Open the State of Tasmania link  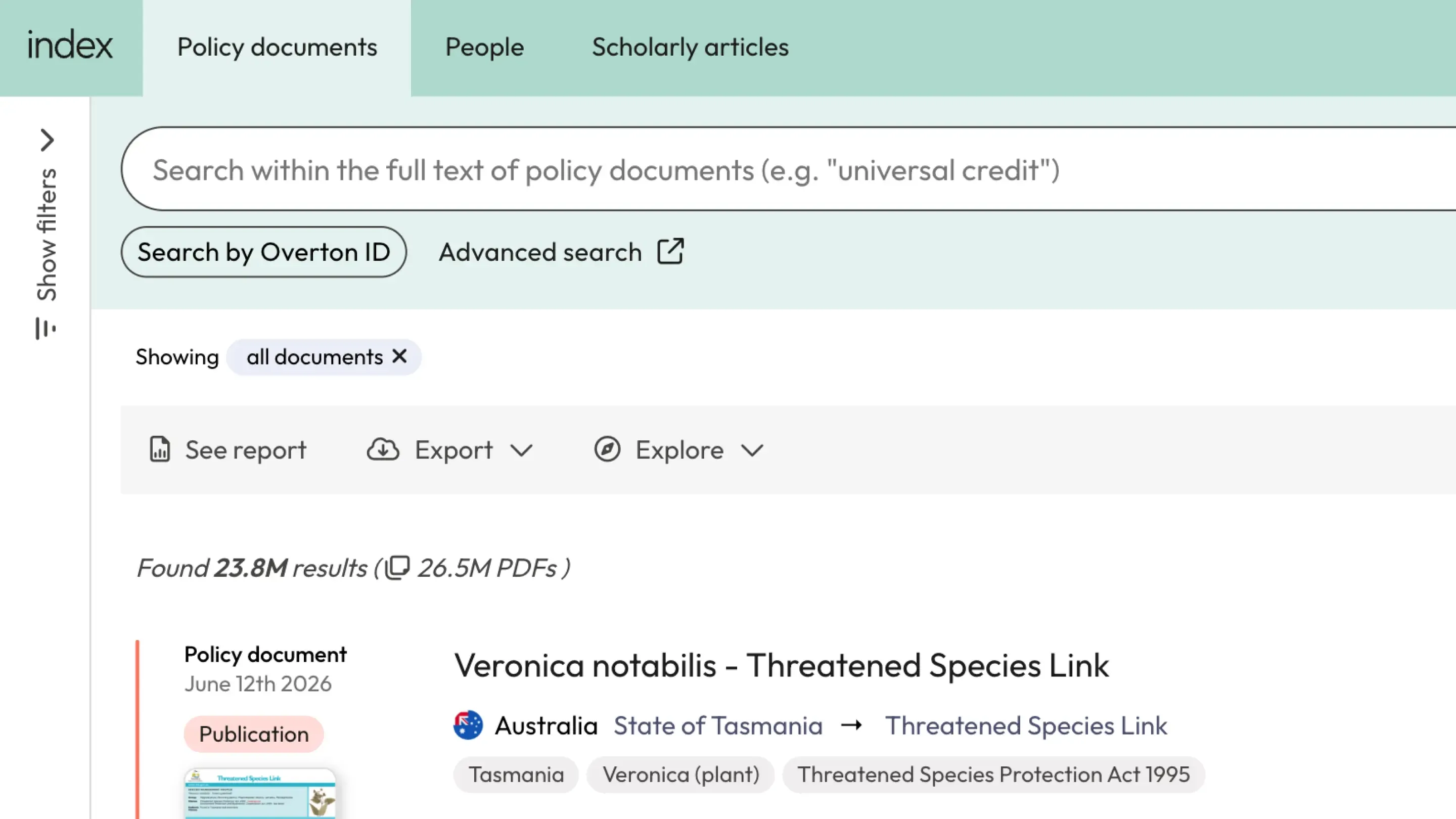pos(718,725)
